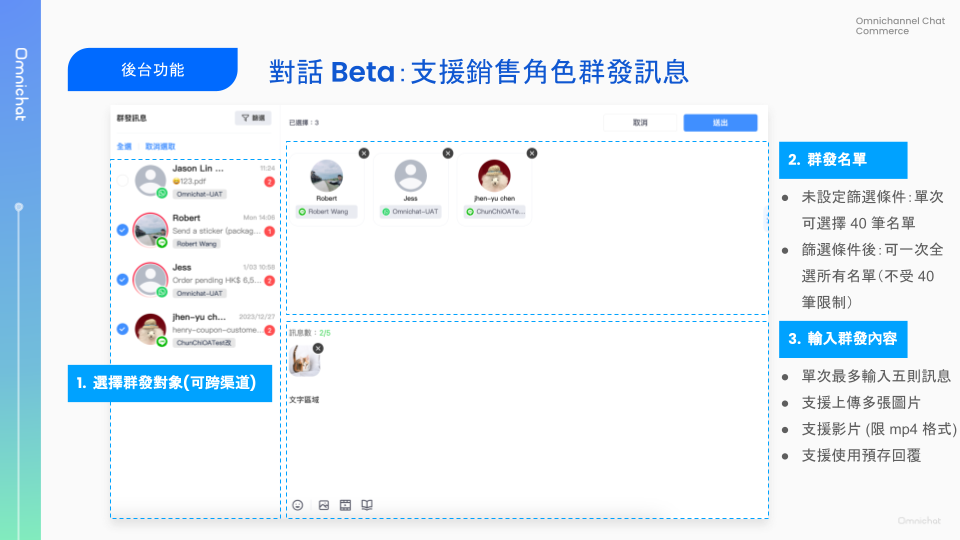This screenshot has height=540, width=960.
Task: Open the emoji picker in message toolbar
Action: point(298,505)
